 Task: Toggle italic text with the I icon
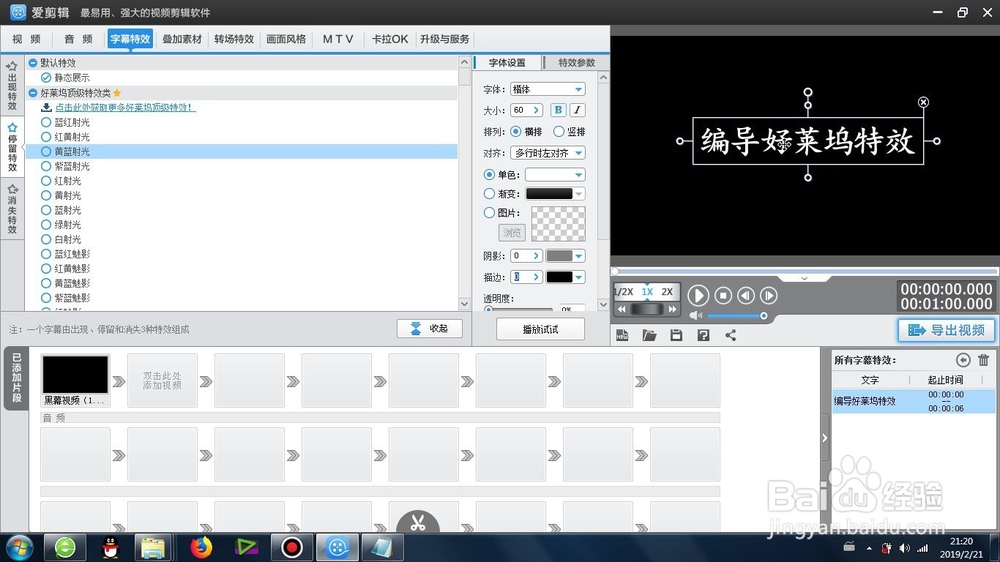[577, 110]
